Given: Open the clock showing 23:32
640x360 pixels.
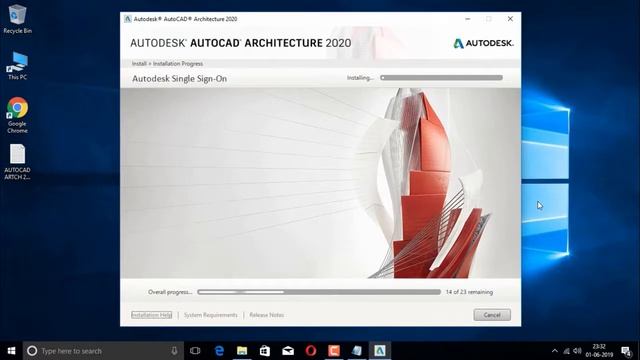Looking at the screenshot, I should tap(599, 351).
